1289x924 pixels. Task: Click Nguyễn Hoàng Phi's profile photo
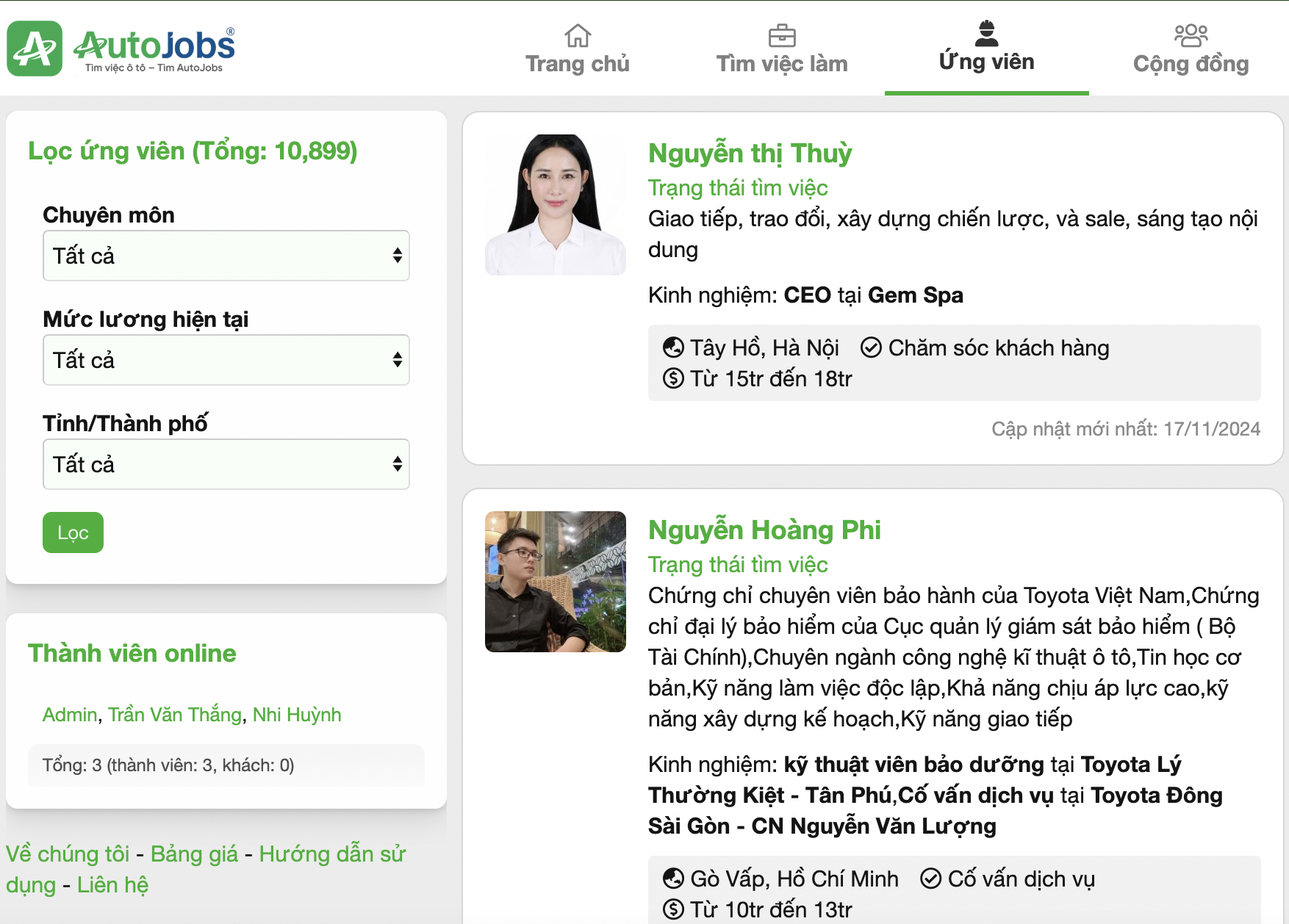click(x=556, y=582)
